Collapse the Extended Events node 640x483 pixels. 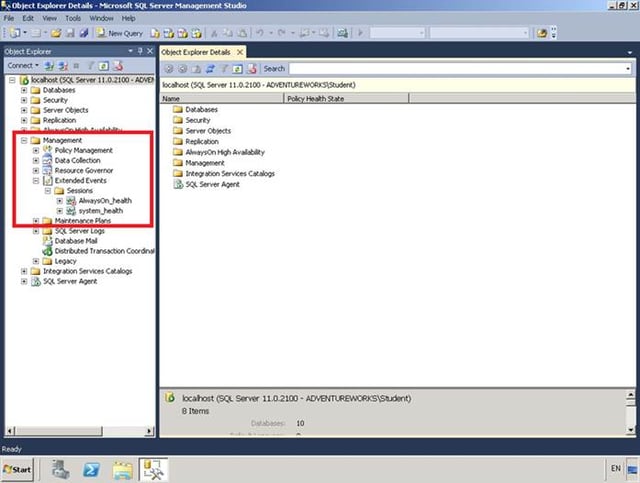(36, 180)
